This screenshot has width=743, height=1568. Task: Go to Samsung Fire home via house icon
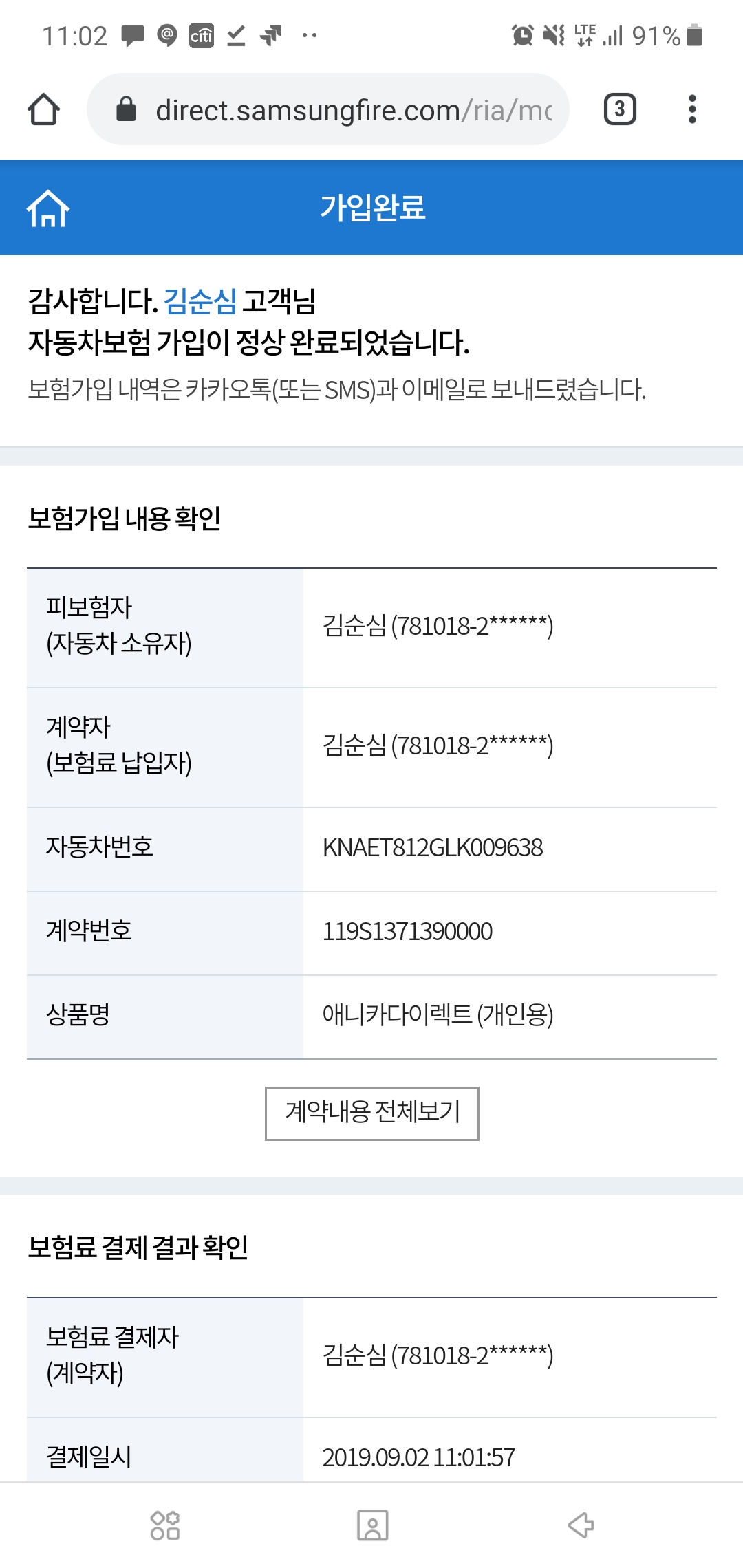(48, 208)
